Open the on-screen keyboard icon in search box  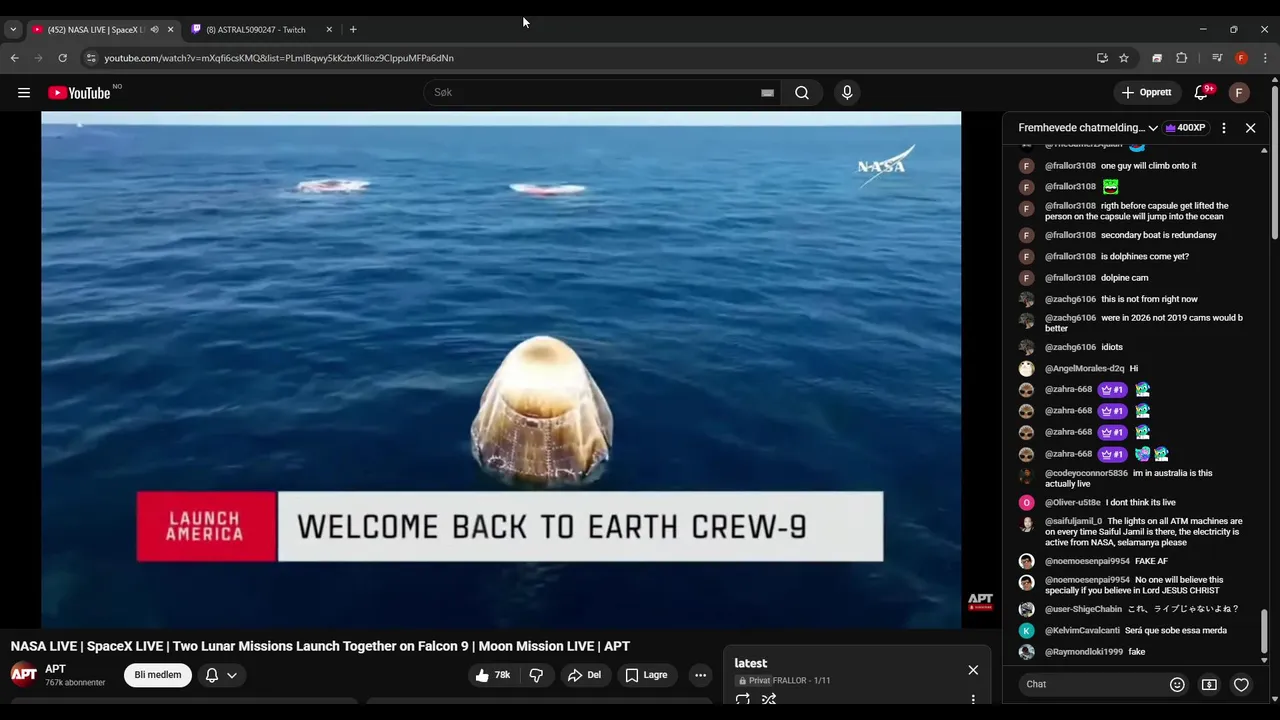(x=767, y=93)
